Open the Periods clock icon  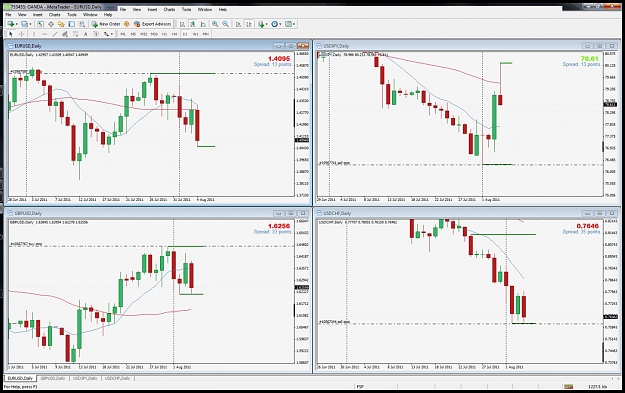point(275,24)
